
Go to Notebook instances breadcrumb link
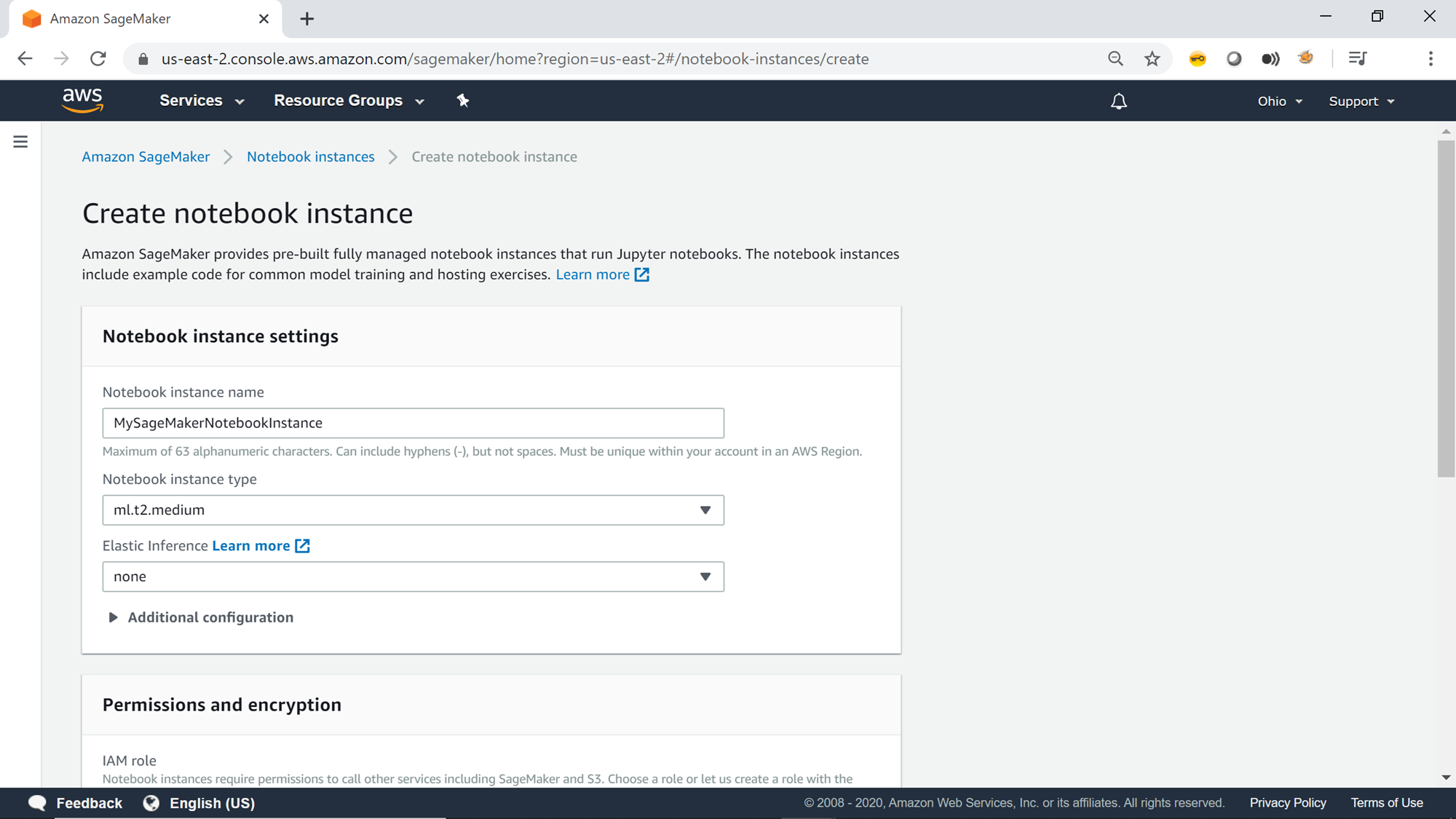click(x=310, y=157)
